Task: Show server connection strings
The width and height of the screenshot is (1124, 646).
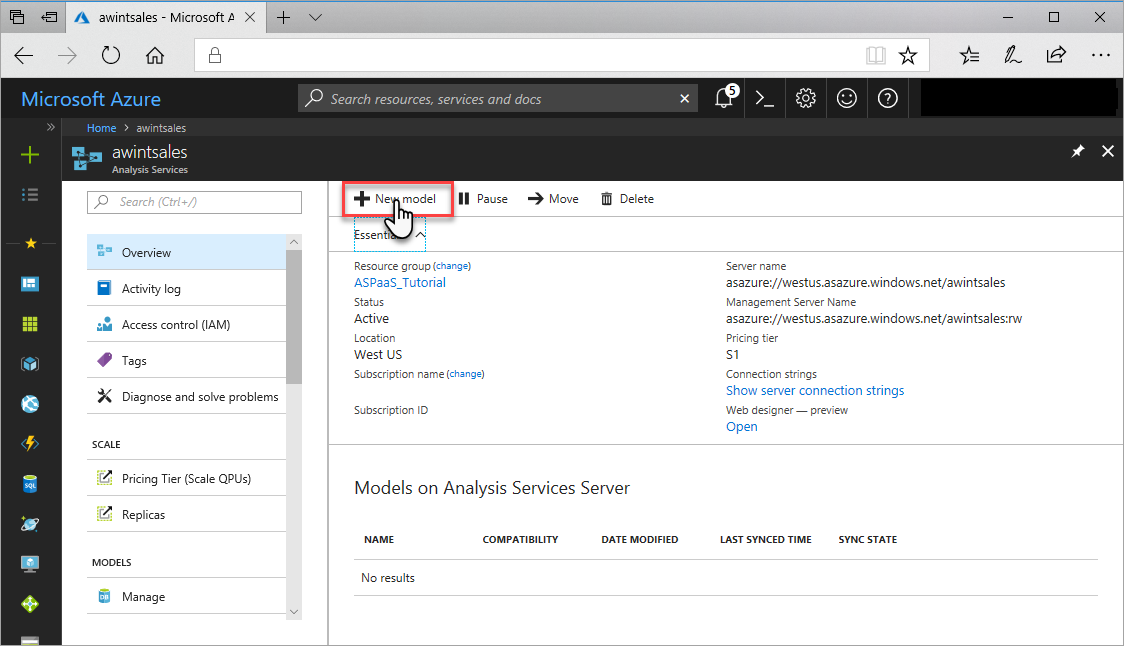Action: pos(815,390)
